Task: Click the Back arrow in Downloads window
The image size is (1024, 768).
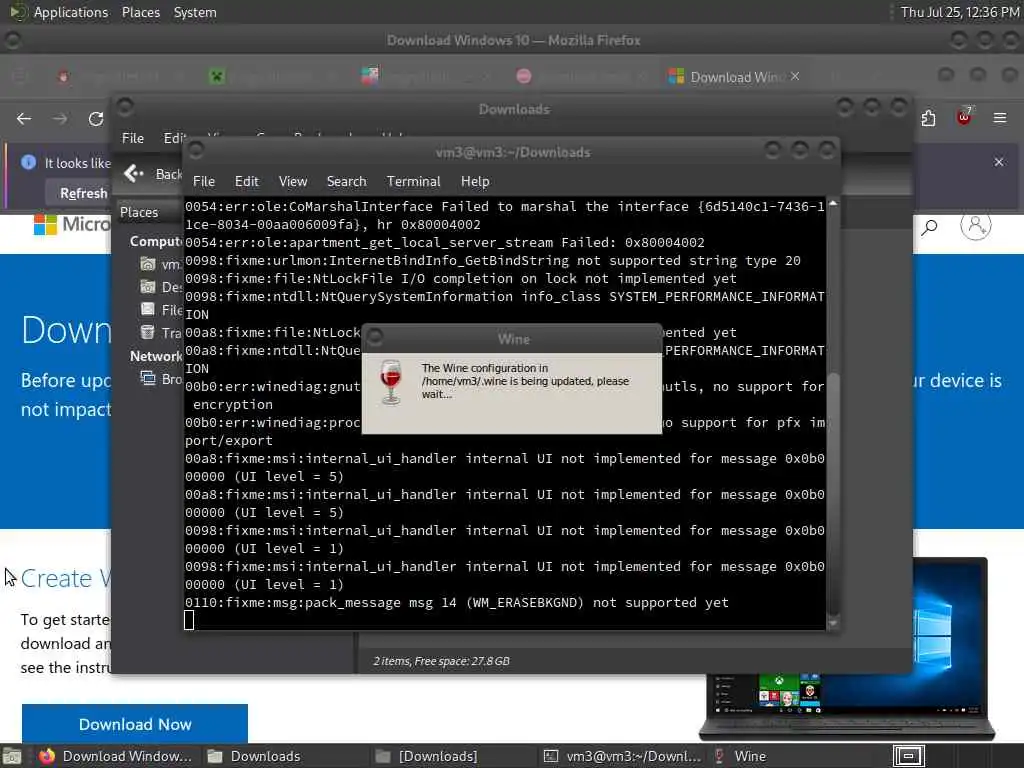Action: [x=134, y=173]
